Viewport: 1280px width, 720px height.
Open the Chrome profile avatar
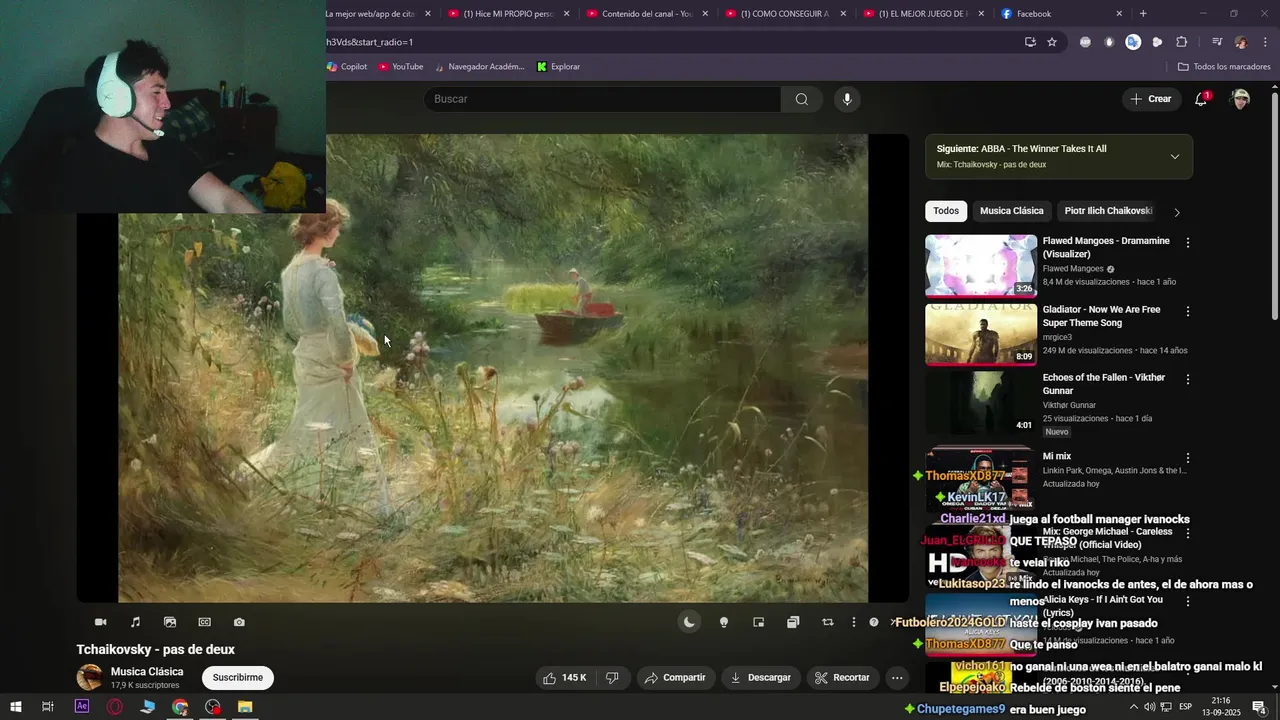coord(1241,42)
